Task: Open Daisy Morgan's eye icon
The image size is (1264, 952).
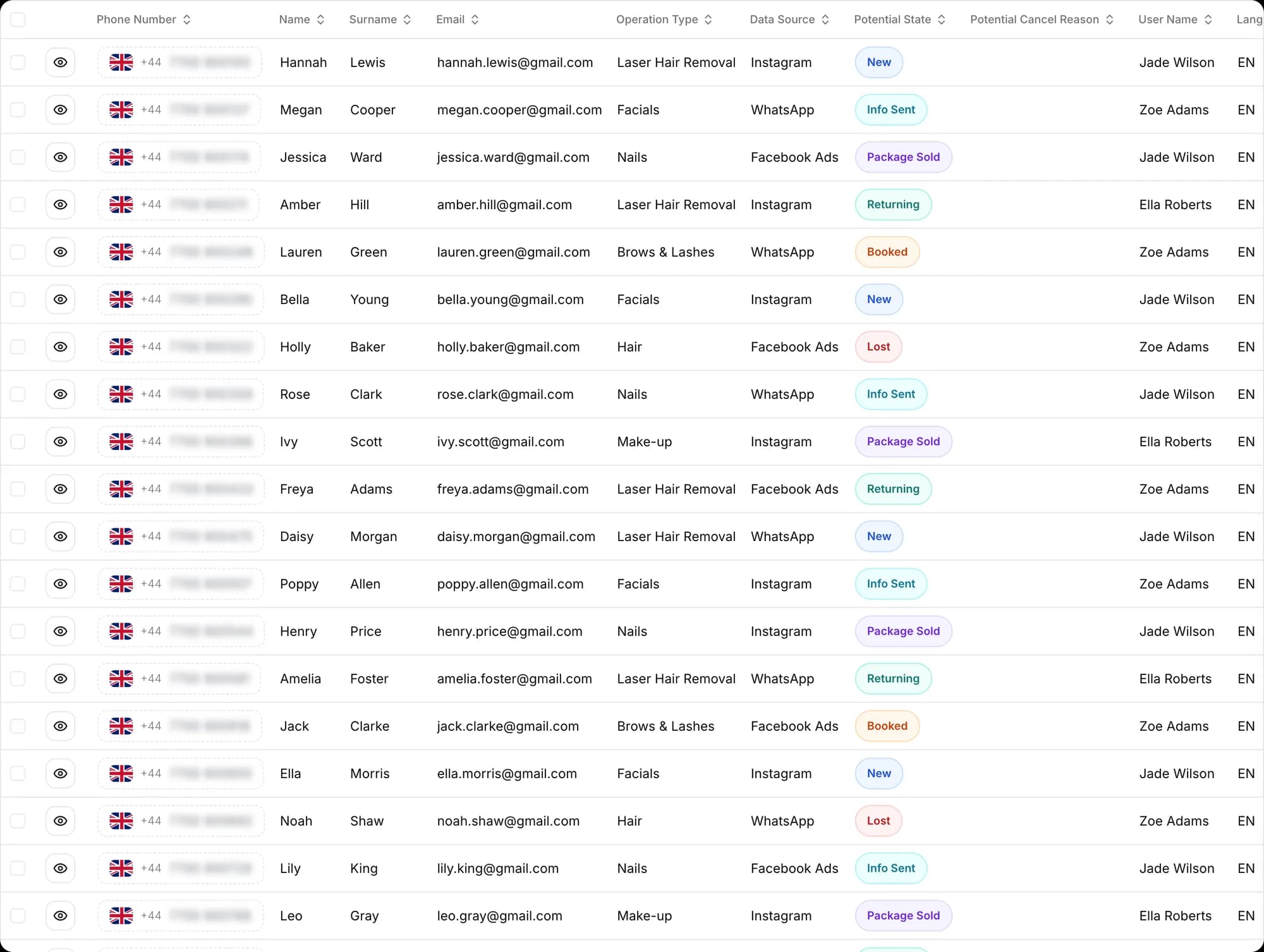Action: click(60, 537)
